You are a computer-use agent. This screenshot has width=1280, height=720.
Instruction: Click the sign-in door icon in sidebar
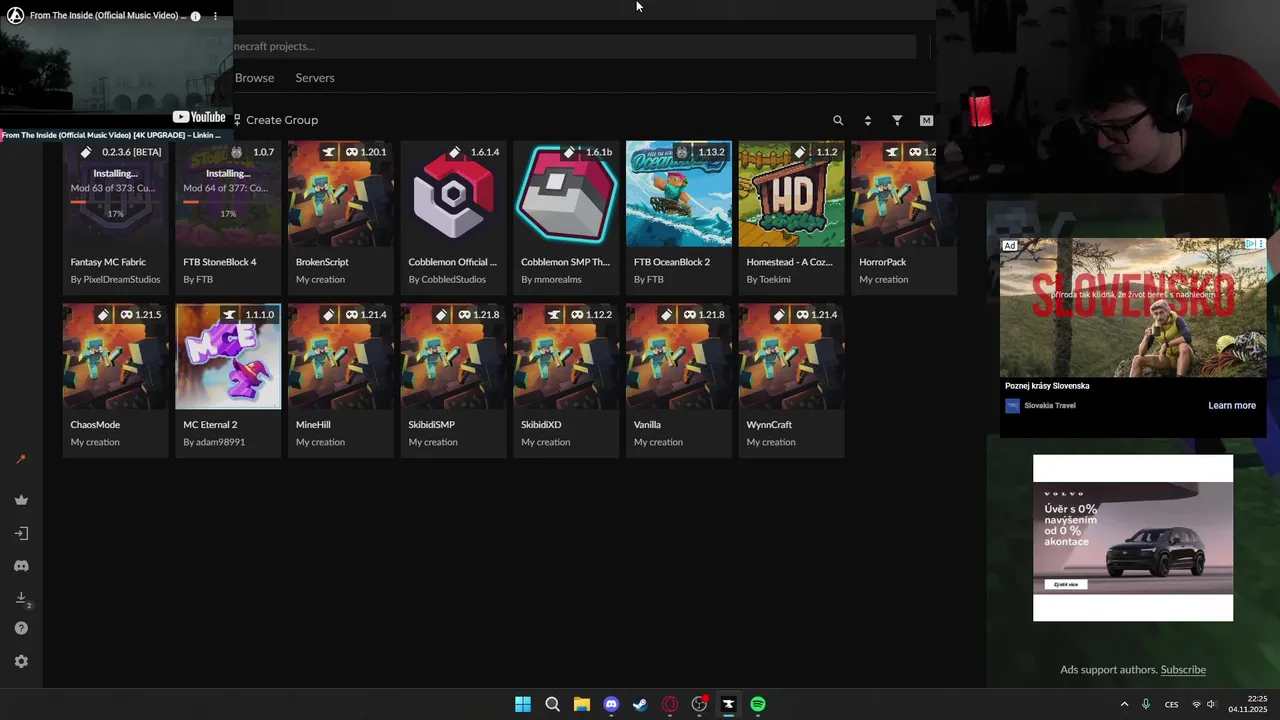21,533
